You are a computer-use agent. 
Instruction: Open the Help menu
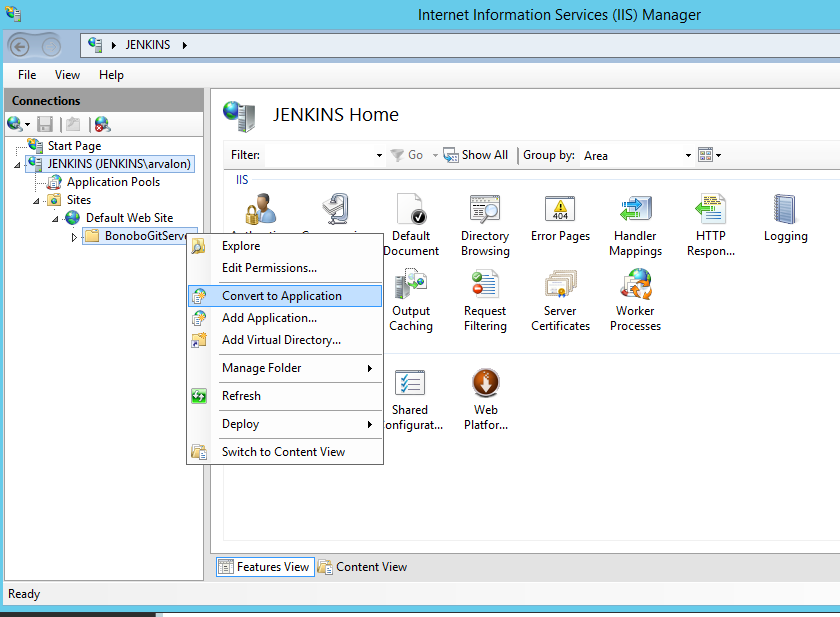[x=111, y=75]
